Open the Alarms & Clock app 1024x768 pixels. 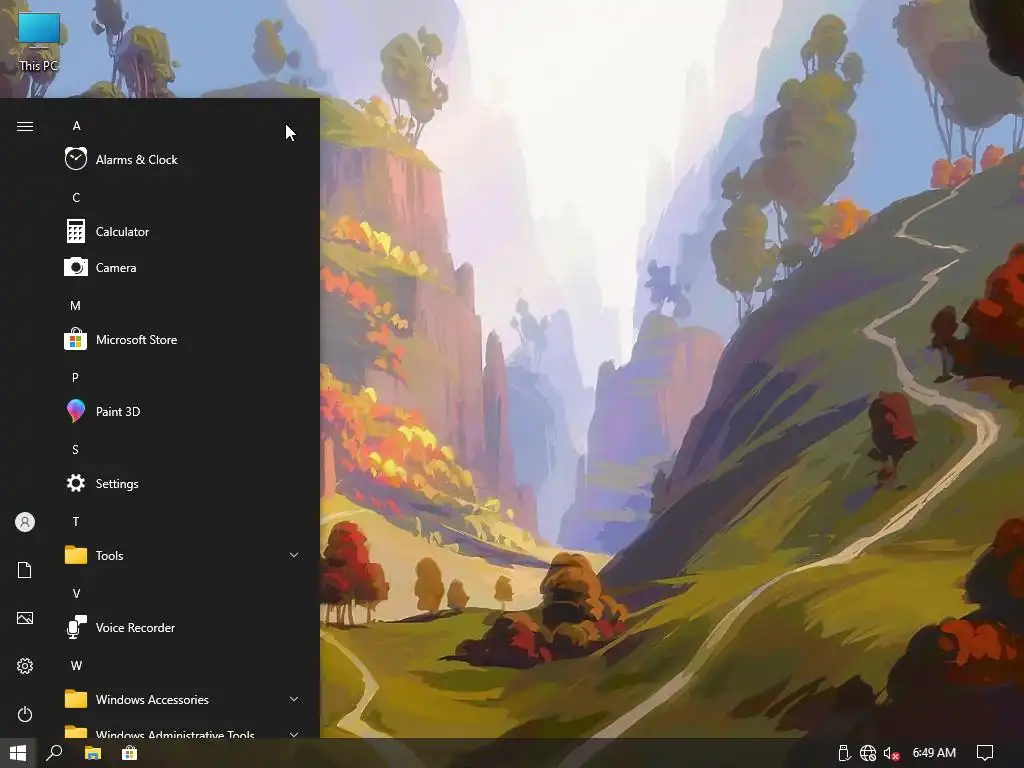pos(182,159)
